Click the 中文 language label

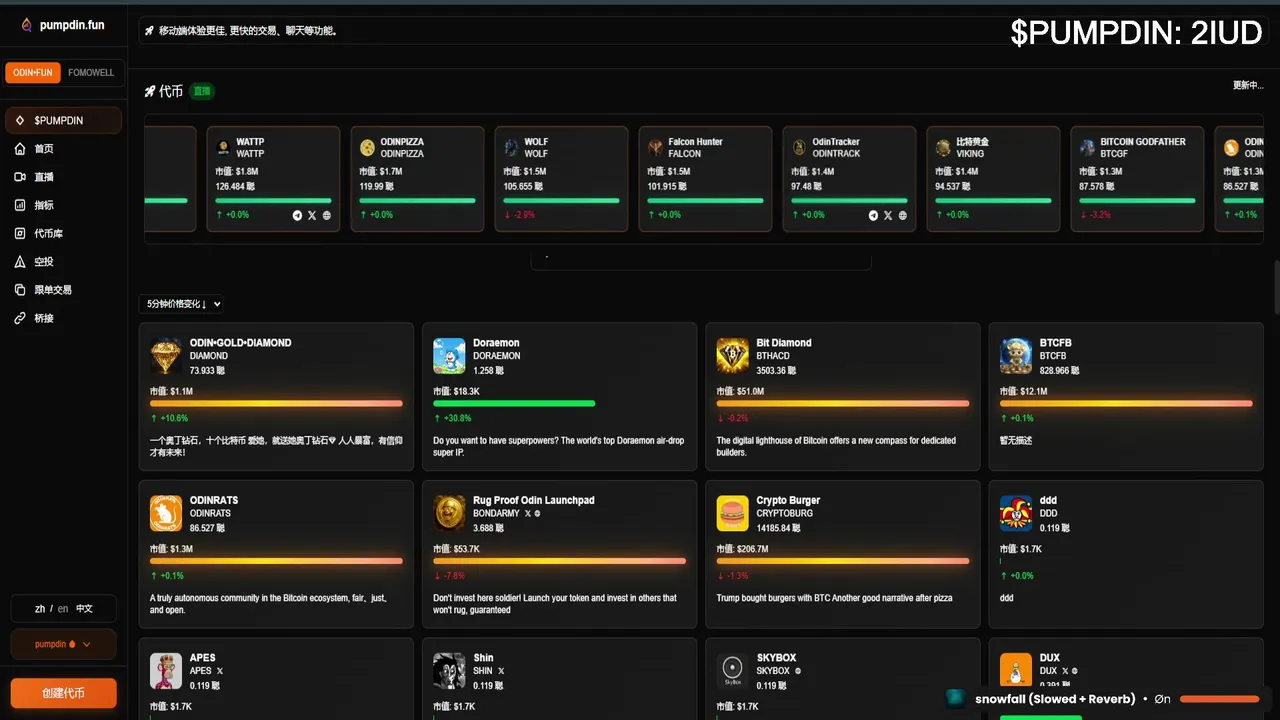[84, 608]
